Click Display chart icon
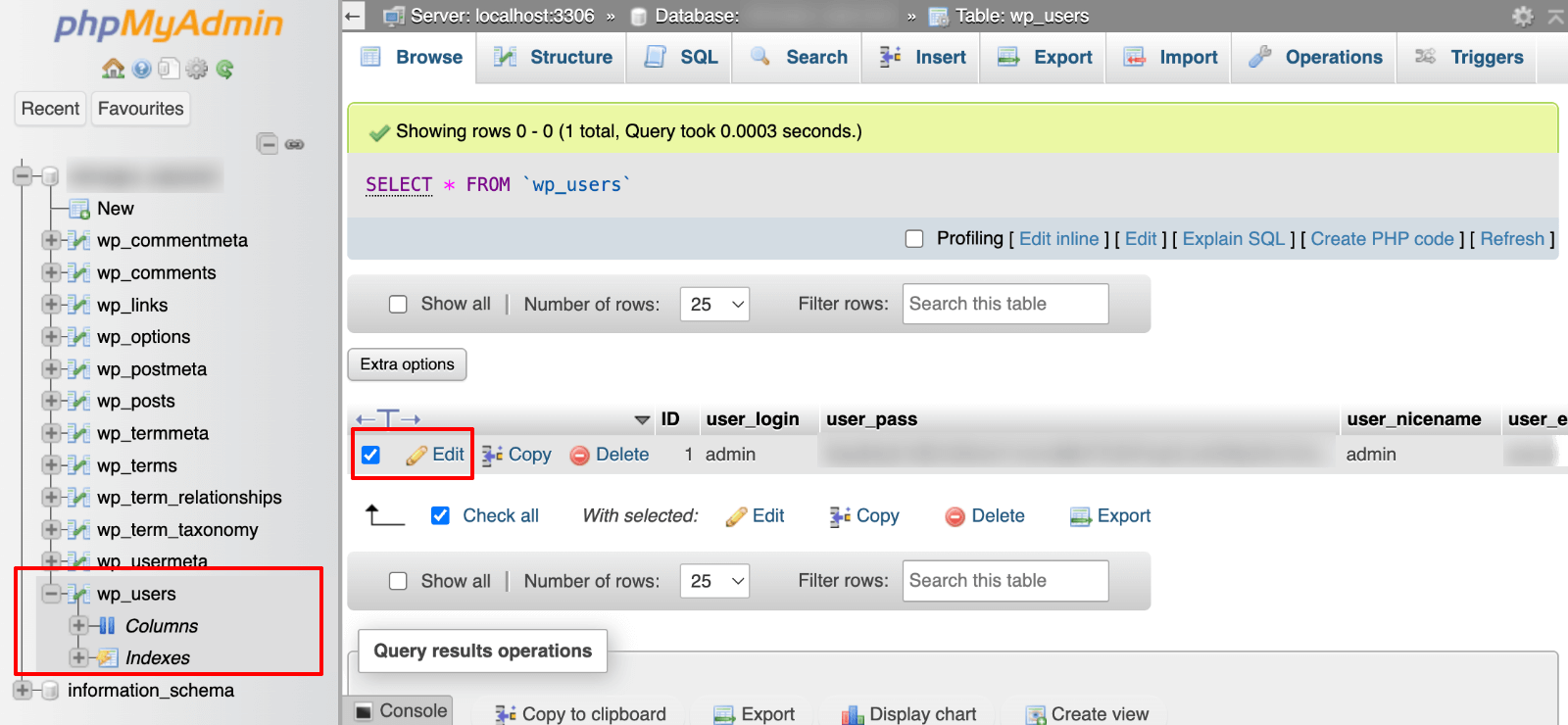The width and height of the screenshot is (1568, 725). click(852, 715)
